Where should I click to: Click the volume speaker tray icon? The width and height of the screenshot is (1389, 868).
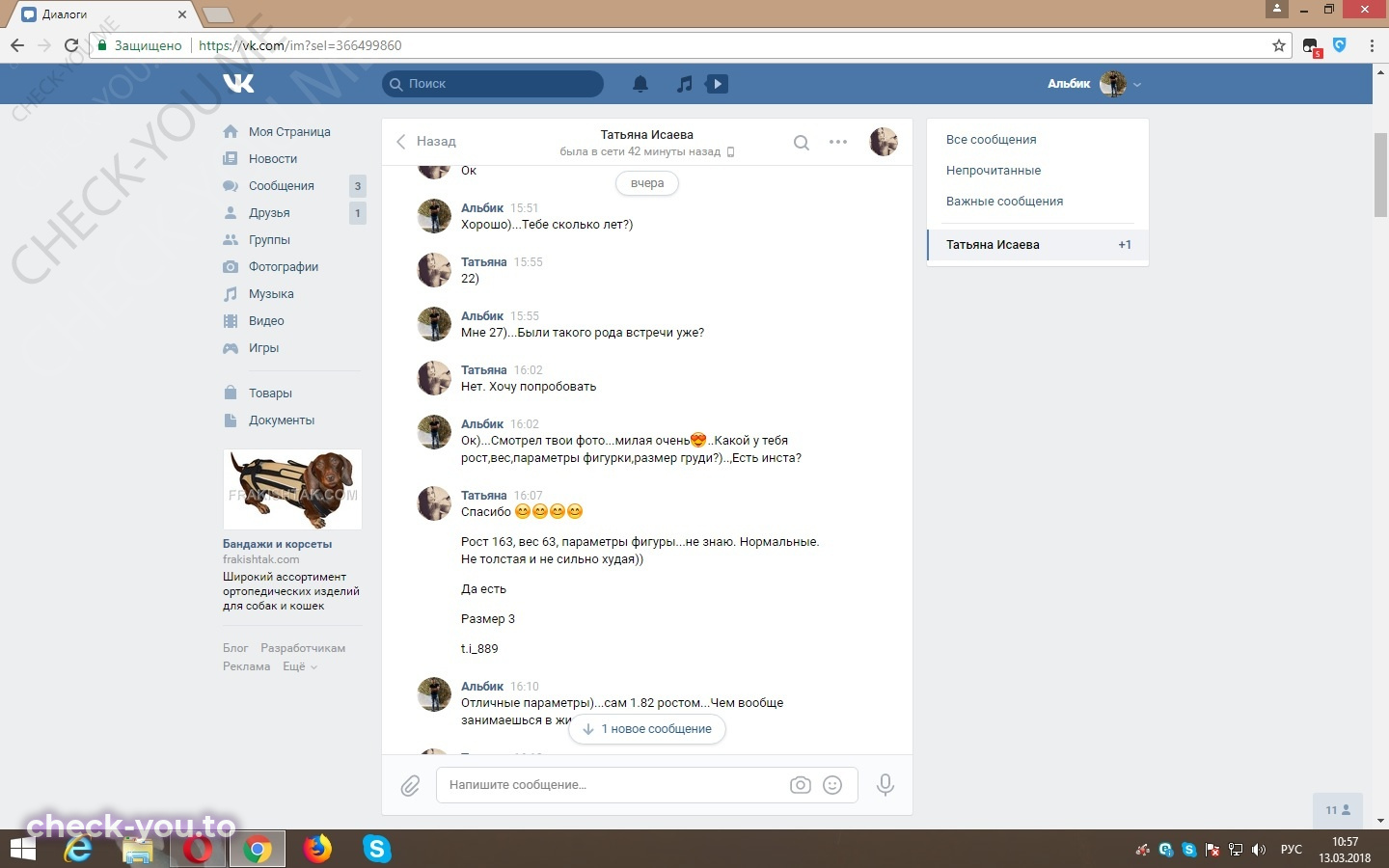(1258, 850)
